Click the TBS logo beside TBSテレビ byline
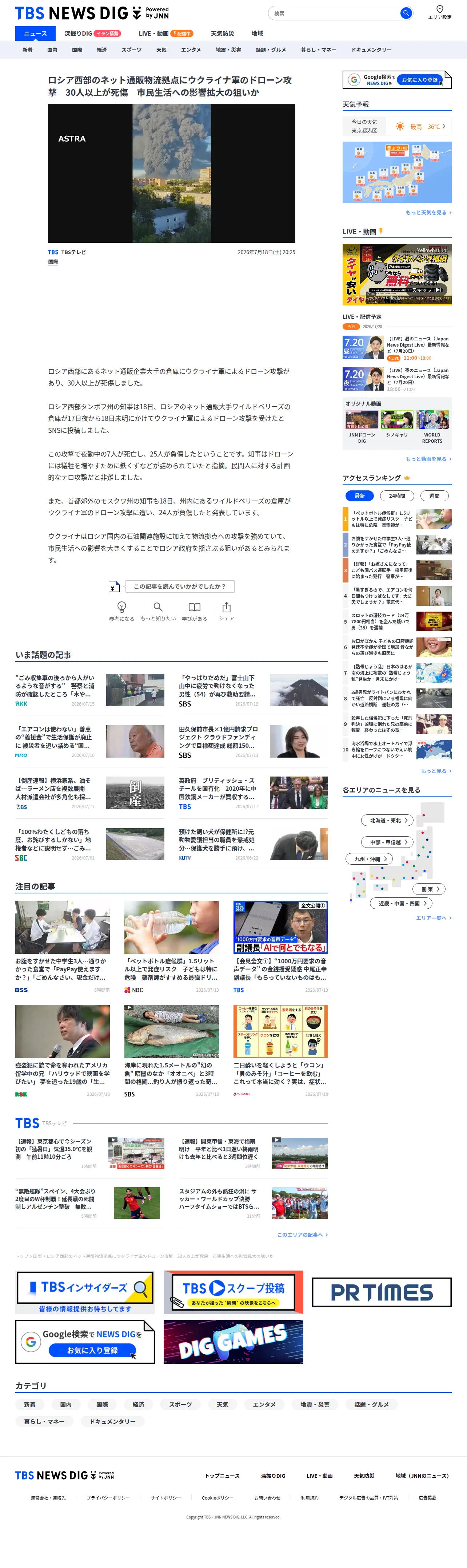Screen dimensions: 467x1568 (x=53, y=252)
